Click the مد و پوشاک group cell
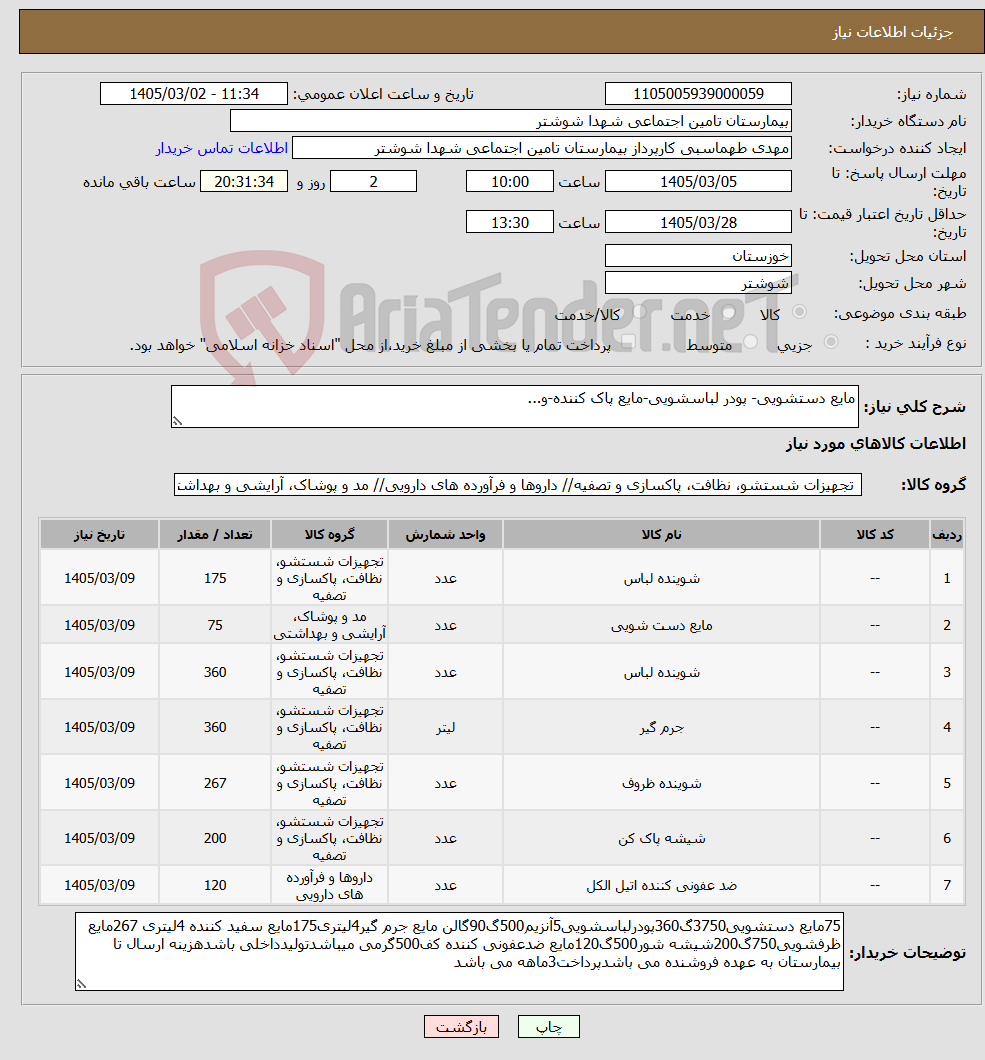Screen dimensions: 985x1060 (329, 625)
